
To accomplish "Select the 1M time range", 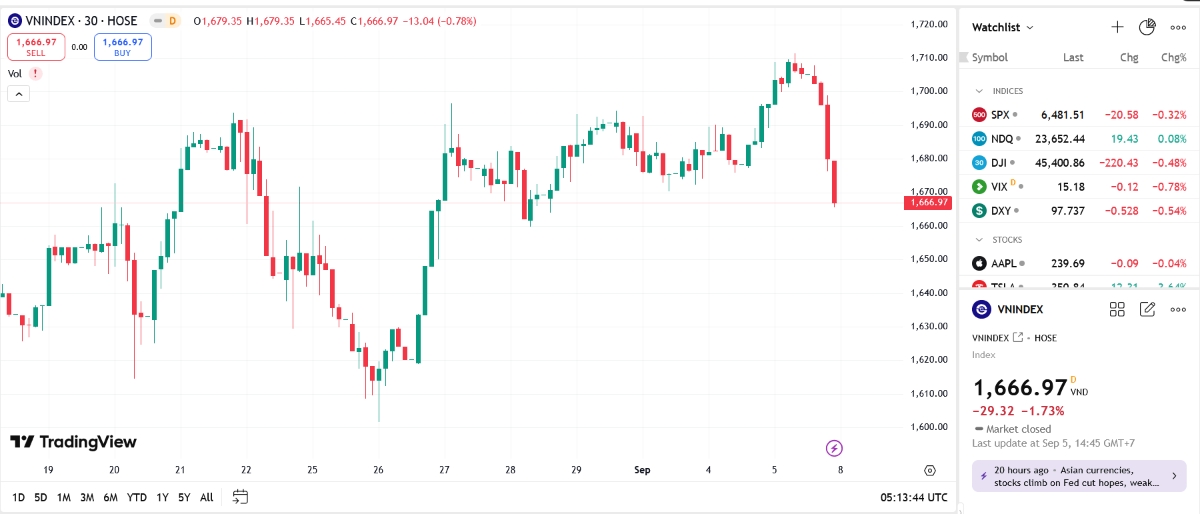I will (x=63, y=497).
